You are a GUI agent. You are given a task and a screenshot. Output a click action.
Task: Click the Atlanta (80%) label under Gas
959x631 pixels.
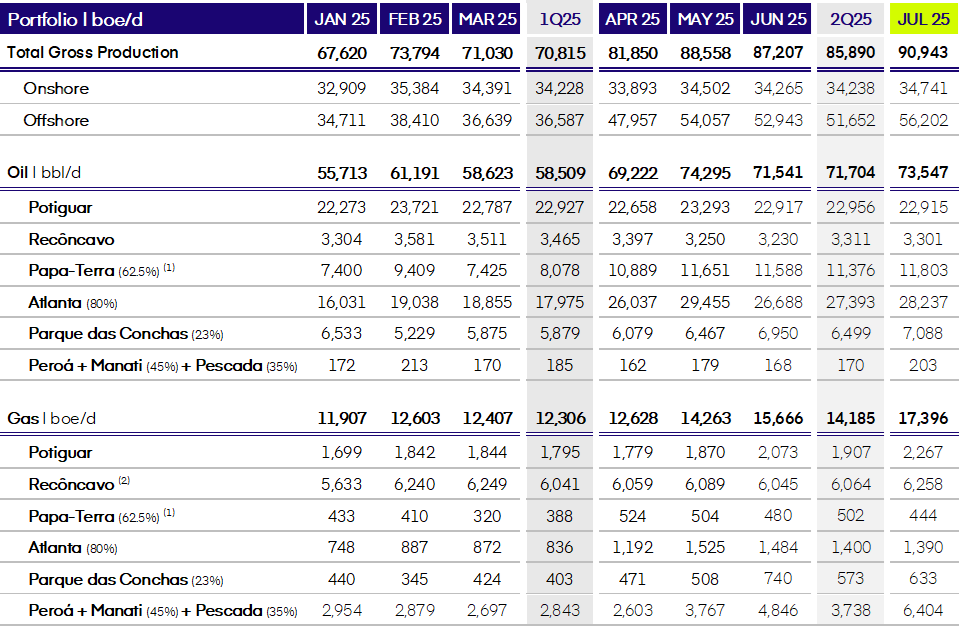coord(73,548)
